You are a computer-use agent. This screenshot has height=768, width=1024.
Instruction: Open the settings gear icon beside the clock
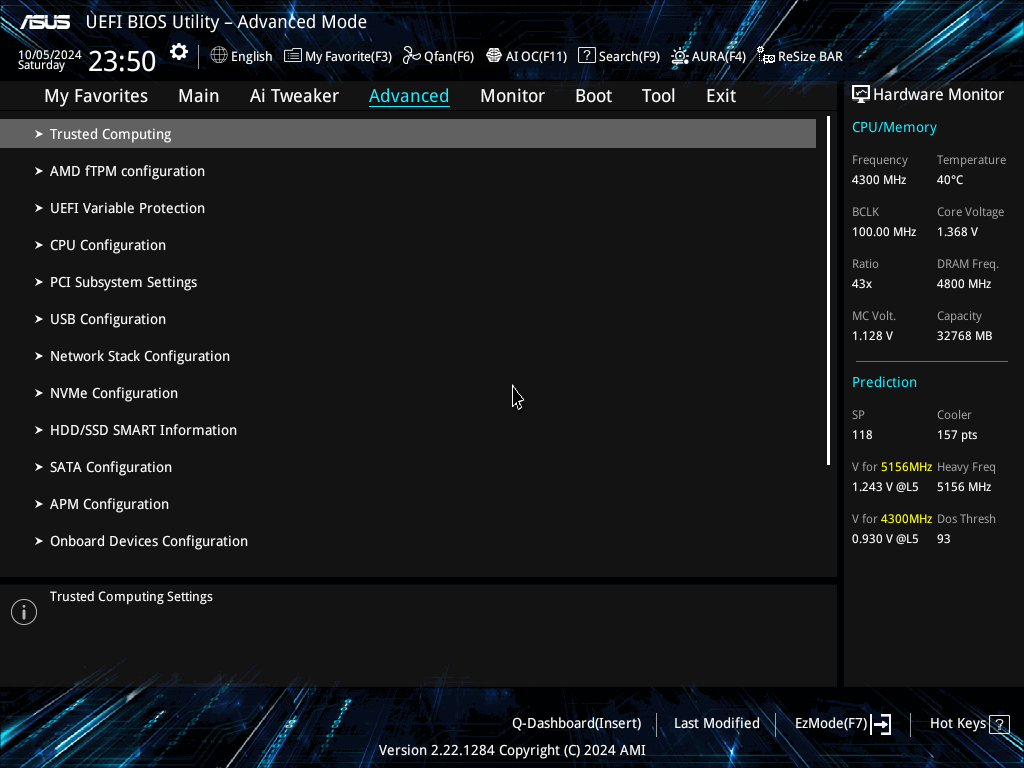point(179,52)
